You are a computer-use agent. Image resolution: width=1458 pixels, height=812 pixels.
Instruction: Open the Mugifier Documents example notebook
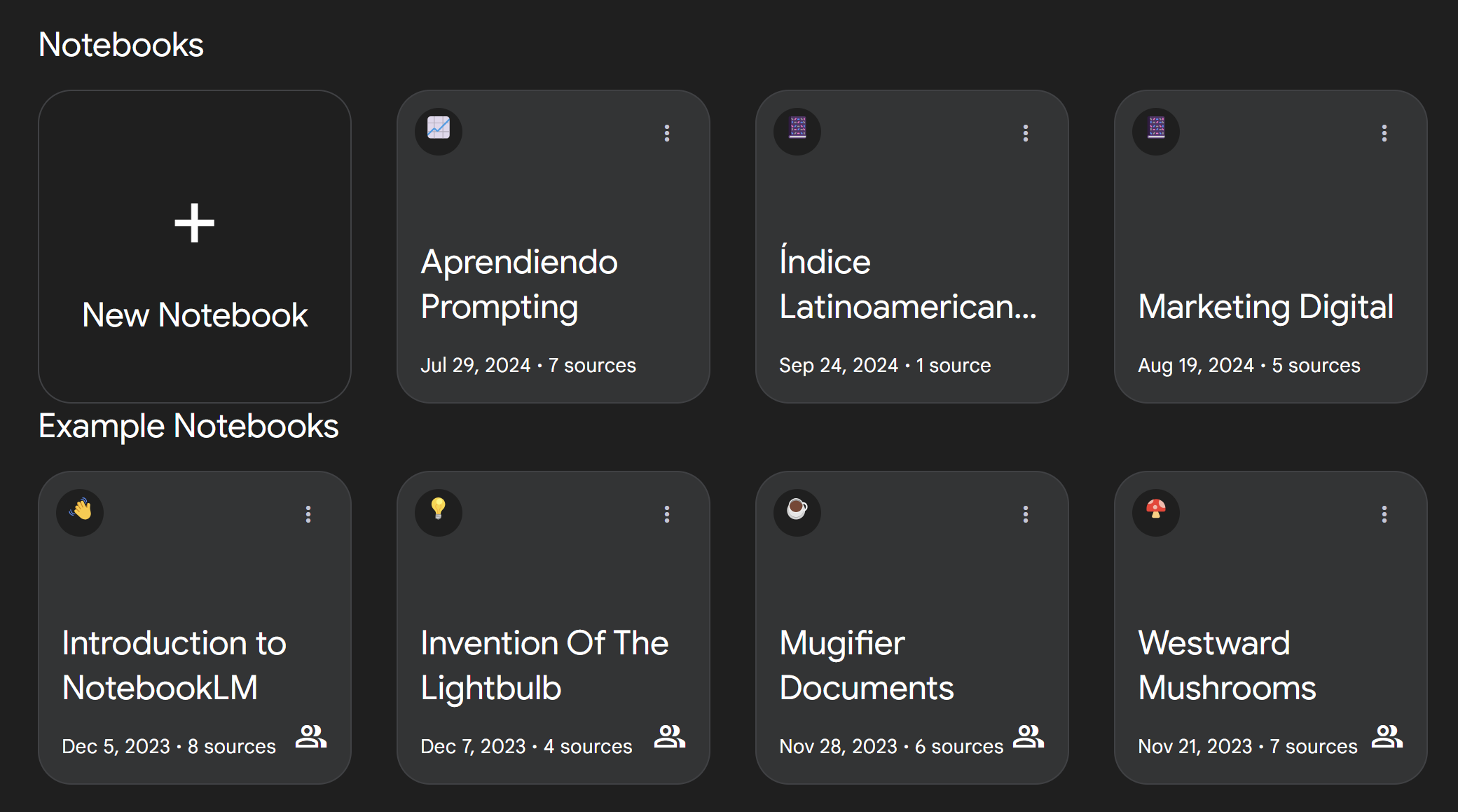point(867,665)
